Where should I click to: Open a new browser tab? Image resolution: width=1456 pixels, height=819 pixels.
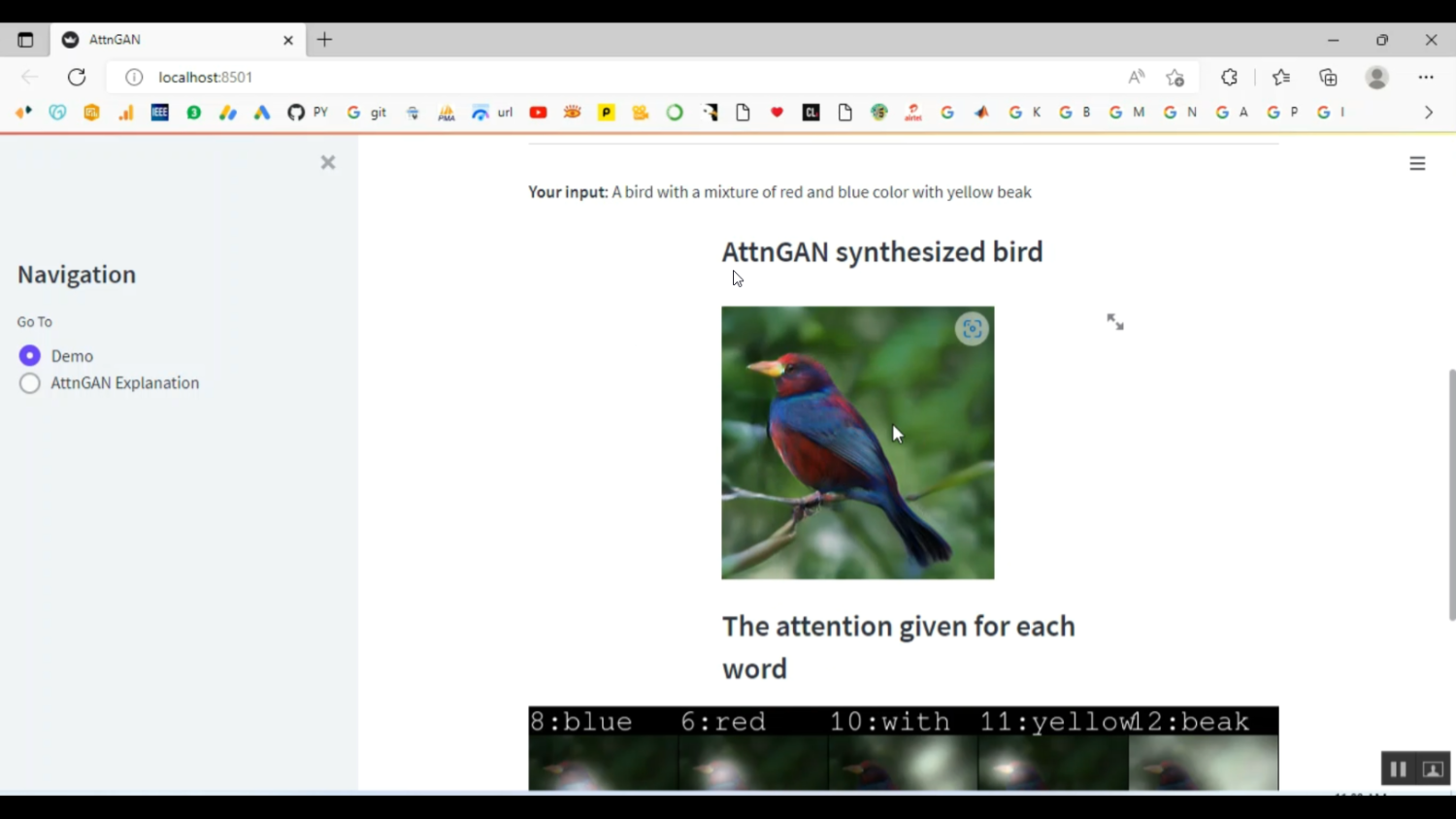click(x=324, y=40)
